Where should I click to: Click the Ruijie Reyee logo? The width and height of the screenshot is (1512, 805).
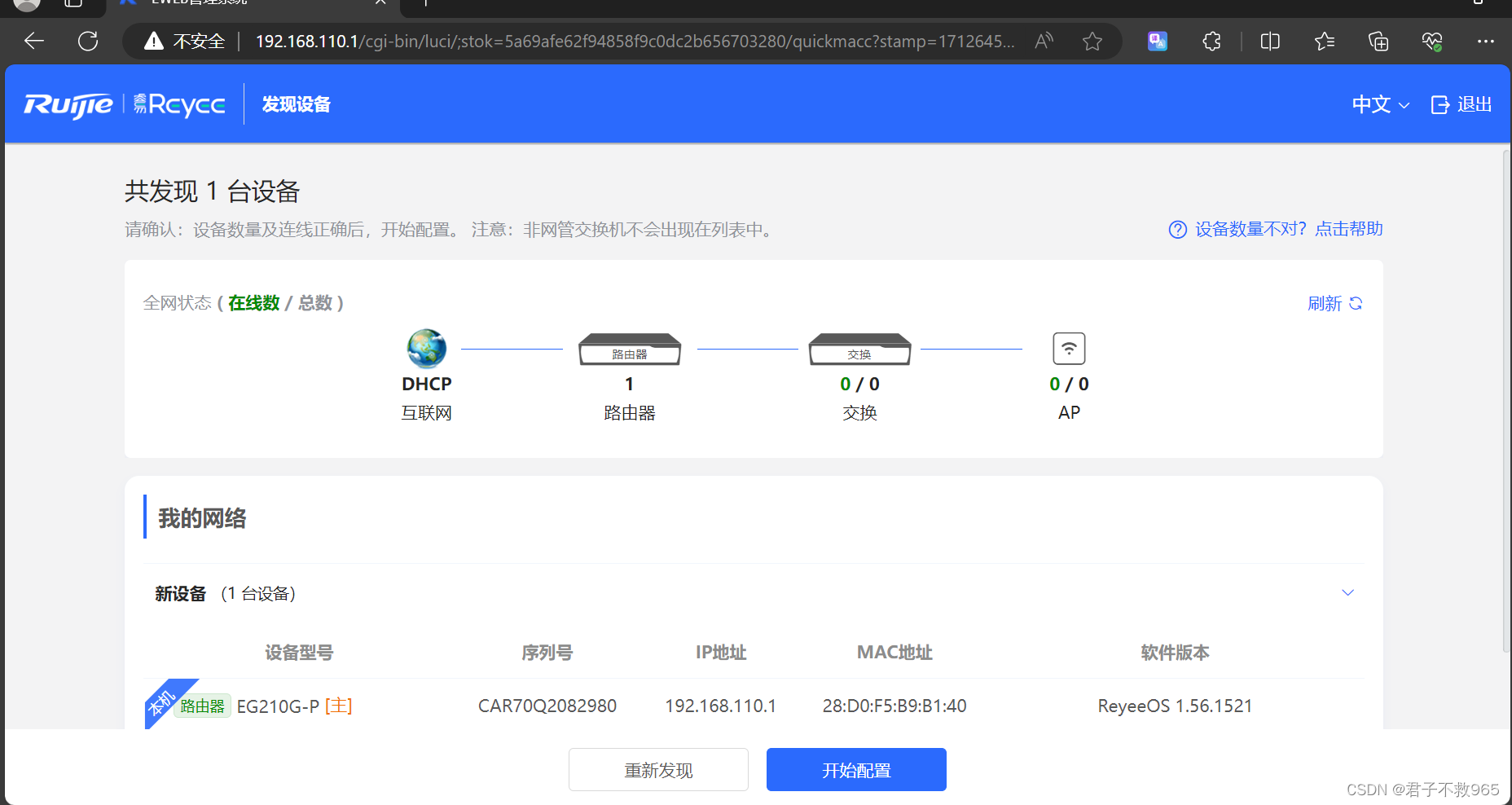(124, 103)
